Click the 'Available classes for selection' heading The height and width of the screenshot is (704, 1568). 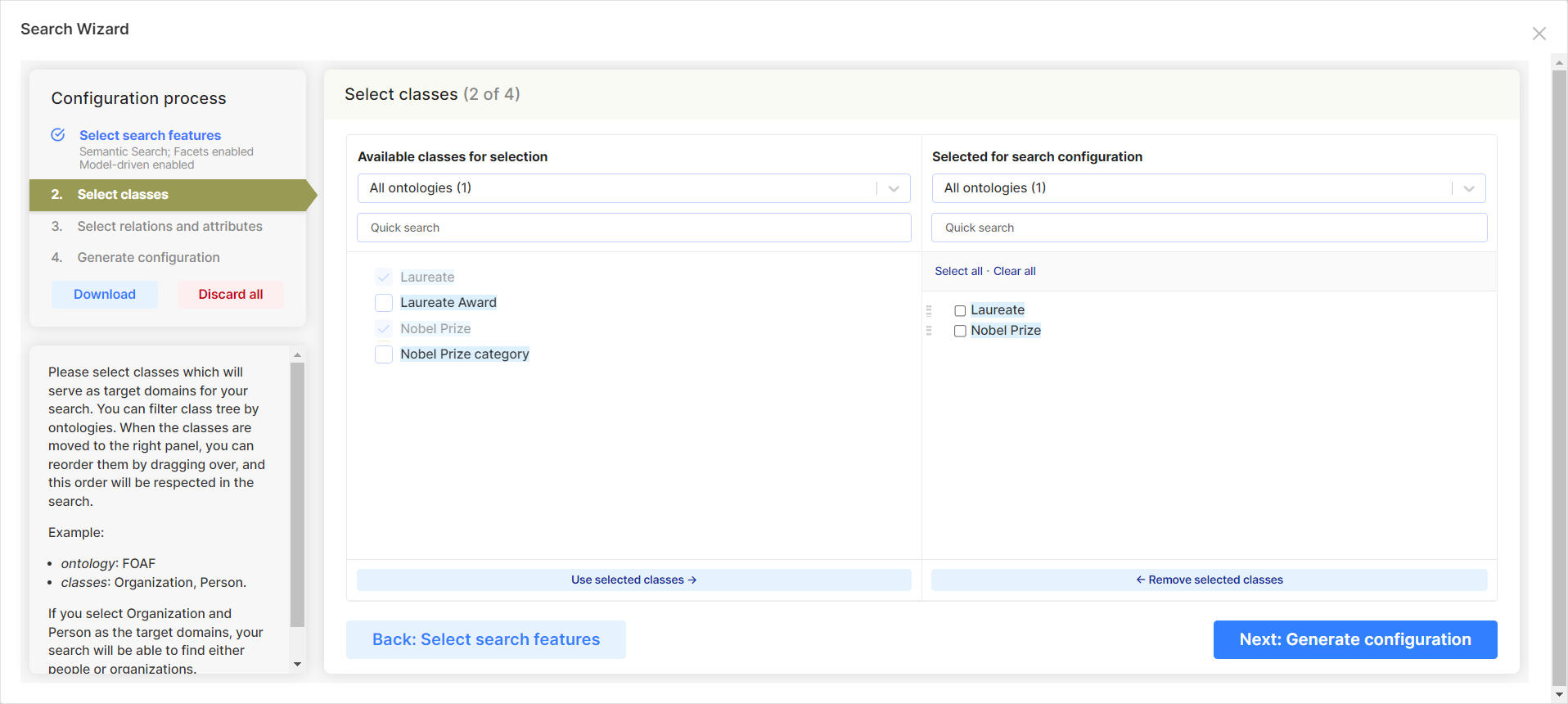point(453,156)
